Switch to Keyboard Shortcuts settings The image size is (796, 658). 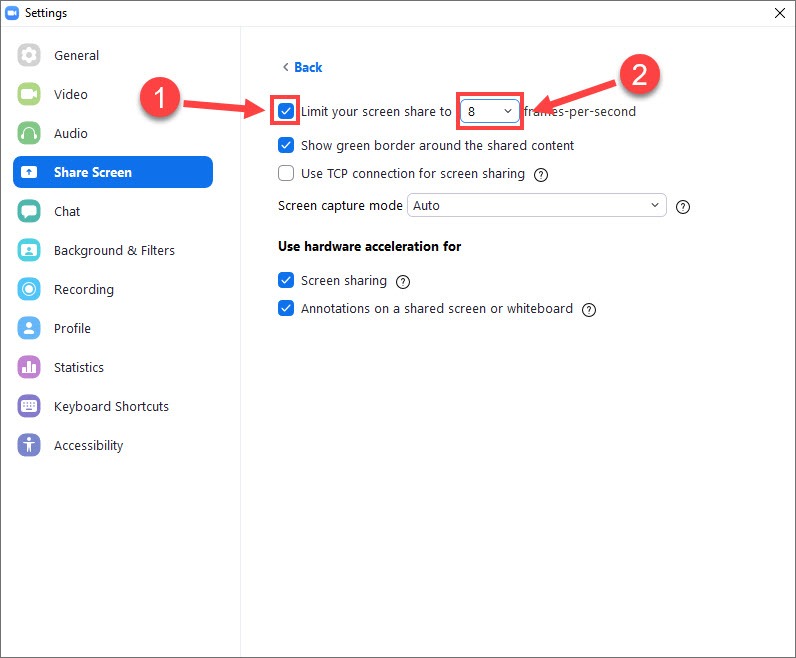(x=111, y=407)
